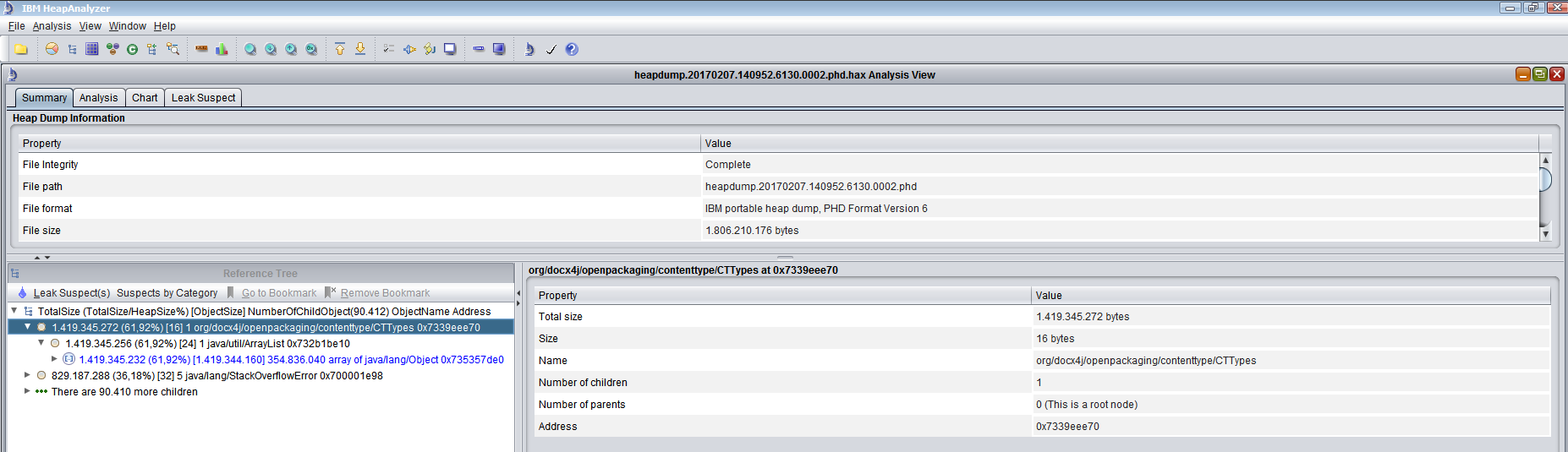The width and height of the screenshot is (1568, 452).
Task: Click right arrow on vertical split divider
Action: (x=518, y=303)
